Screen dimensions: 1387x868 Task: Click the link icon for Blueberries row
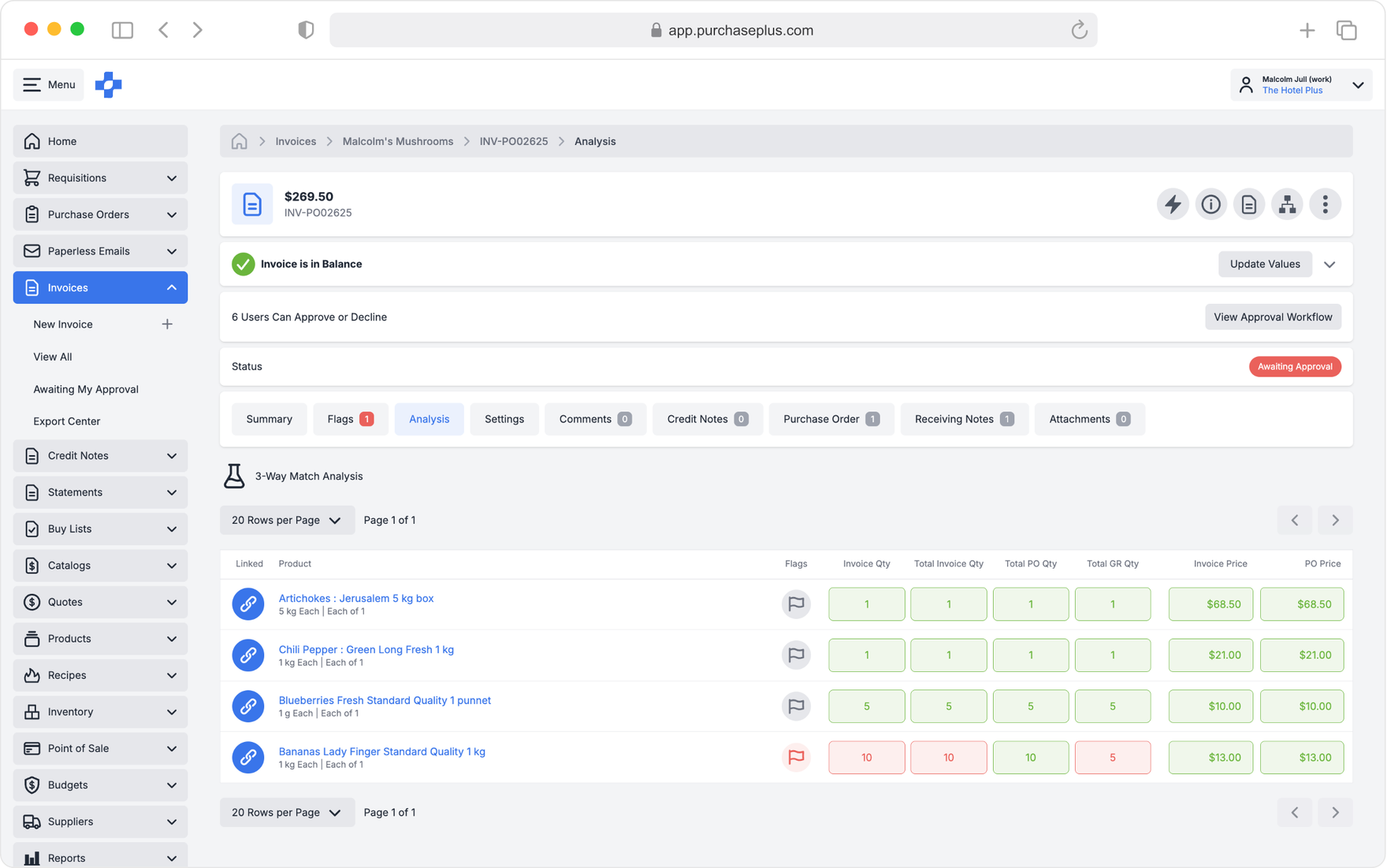point(248,707)
